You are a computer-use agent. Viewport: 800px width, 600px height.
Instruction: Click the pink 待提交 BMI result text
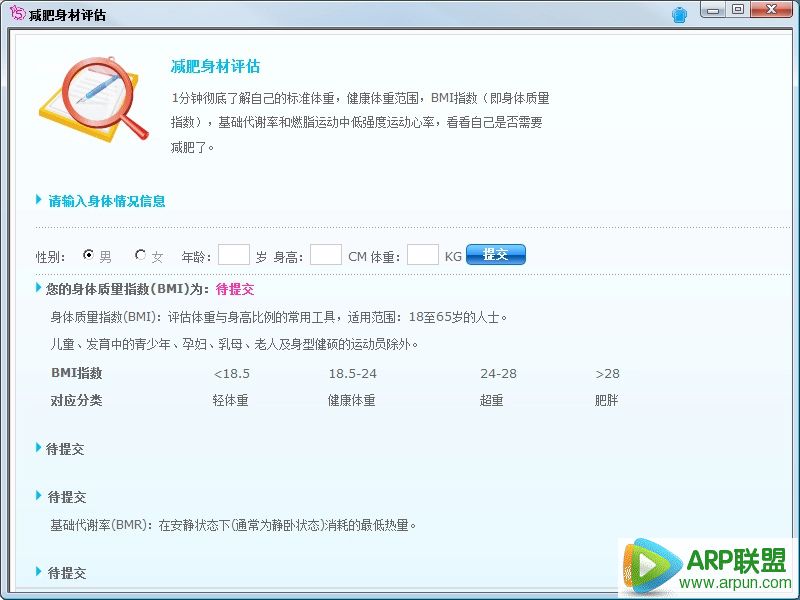tap(235, 289)
